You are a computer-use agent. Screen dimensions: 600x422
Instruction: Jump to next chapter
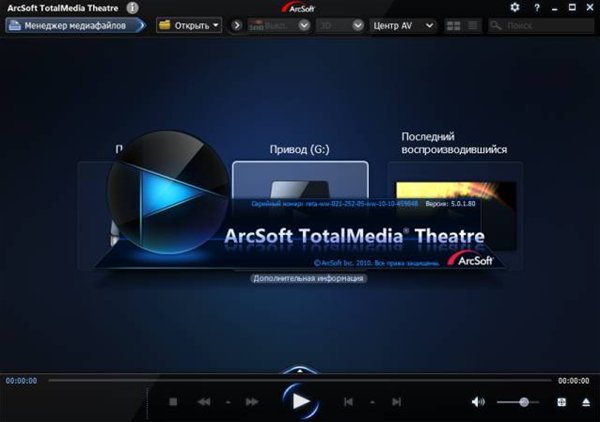(x=396, y=402)
